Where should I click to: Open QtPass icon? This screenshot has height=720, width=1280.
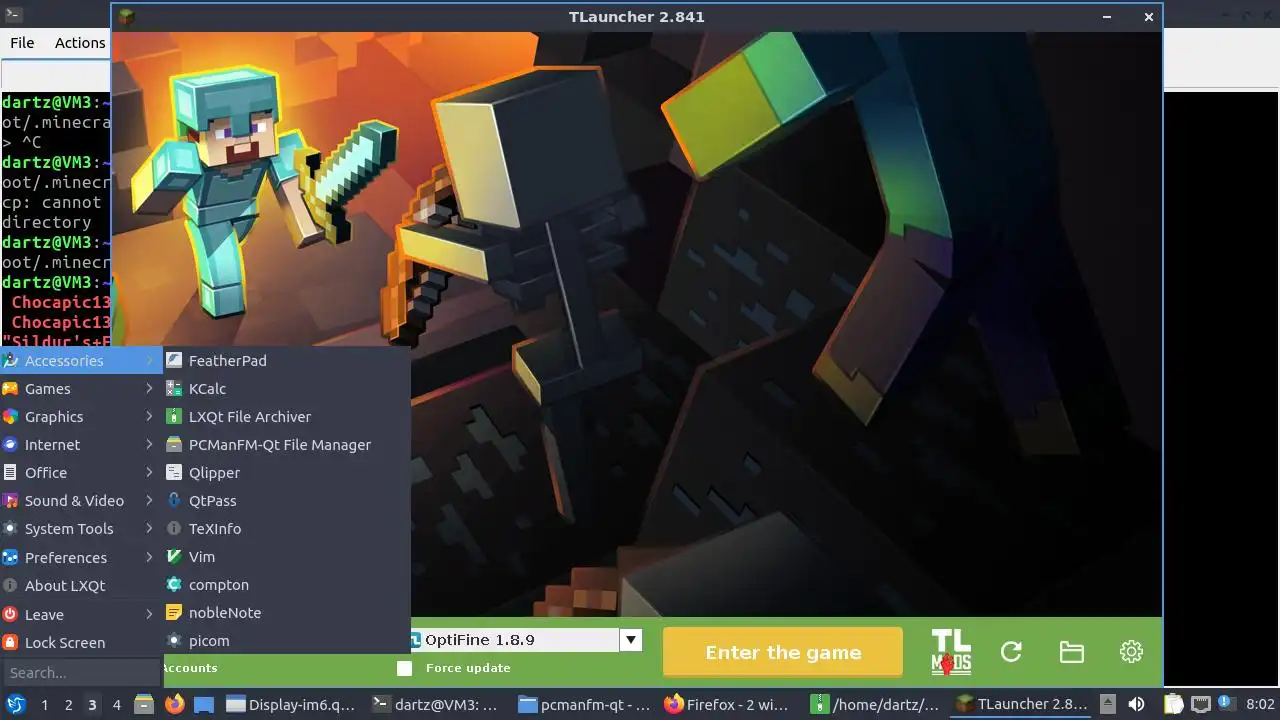tap(174, 500)
